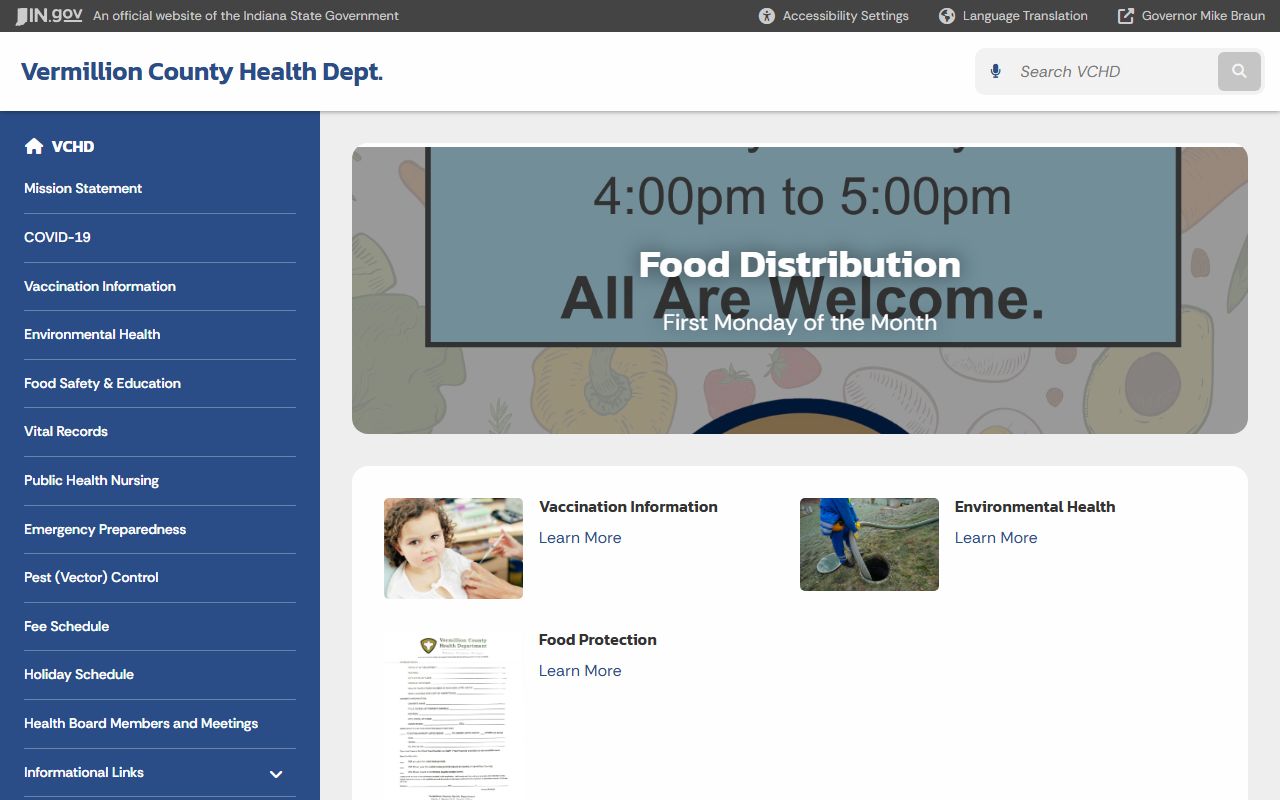The width and height of the screenshot is (1280, 800).
Task: Click the language translation globe icon
Action: pos(947,16)
